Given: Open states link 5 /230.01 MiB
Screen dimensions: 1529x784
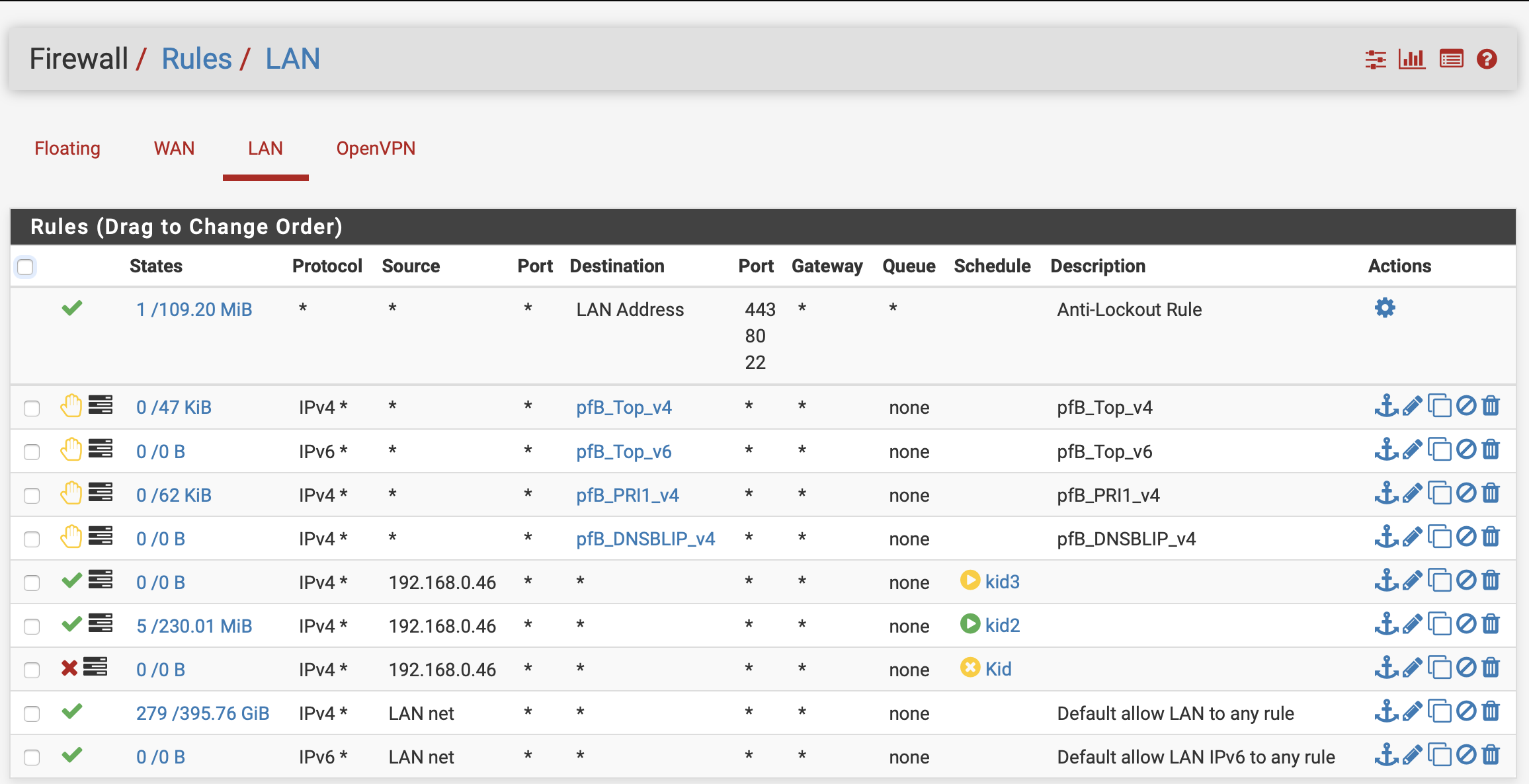Looking at the screenshot, I should [194, 626].
